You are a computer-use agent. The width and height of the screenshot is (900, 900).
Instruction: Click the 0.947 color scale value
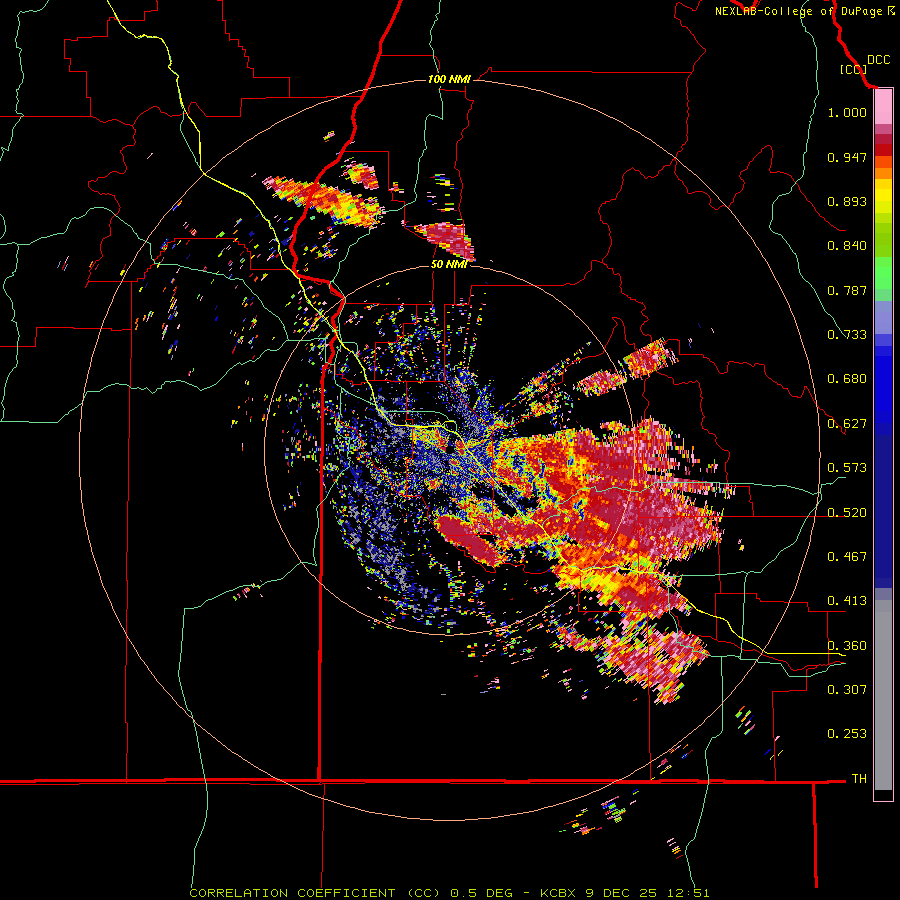[x=847, y=157]
